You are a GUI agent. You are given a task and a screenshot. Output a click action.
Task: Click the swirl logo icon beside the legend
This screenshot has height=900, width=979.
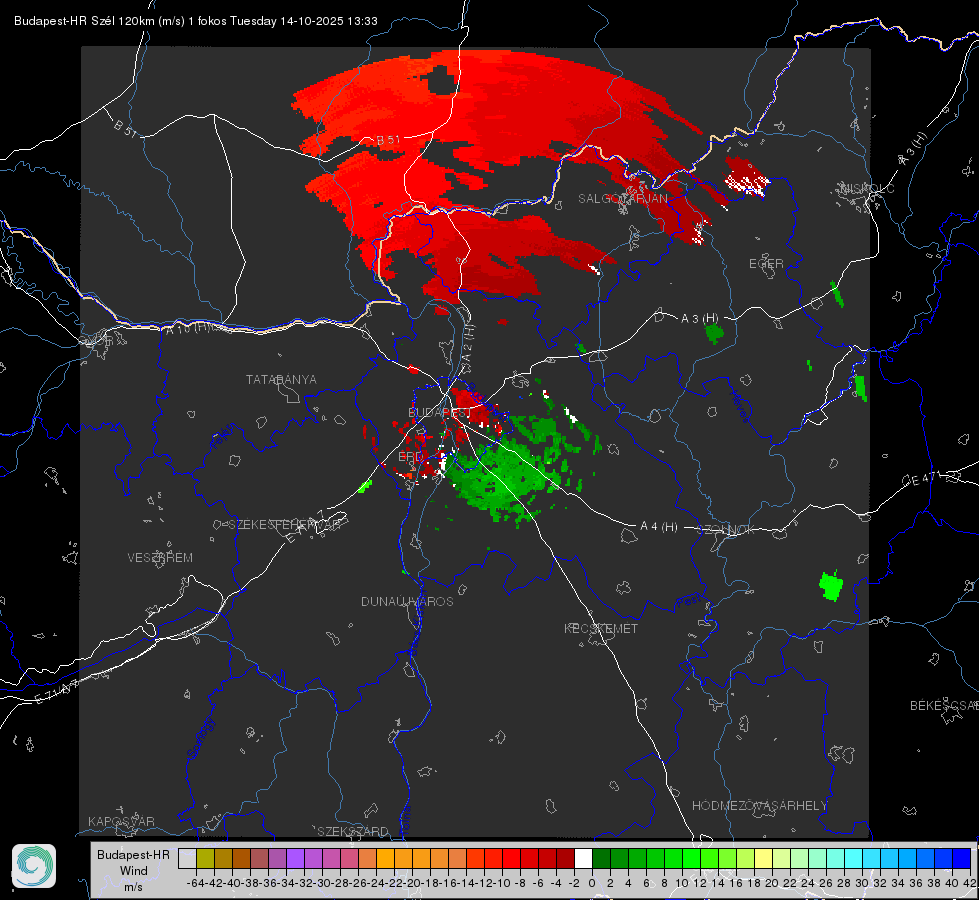(x=34, y=866)
